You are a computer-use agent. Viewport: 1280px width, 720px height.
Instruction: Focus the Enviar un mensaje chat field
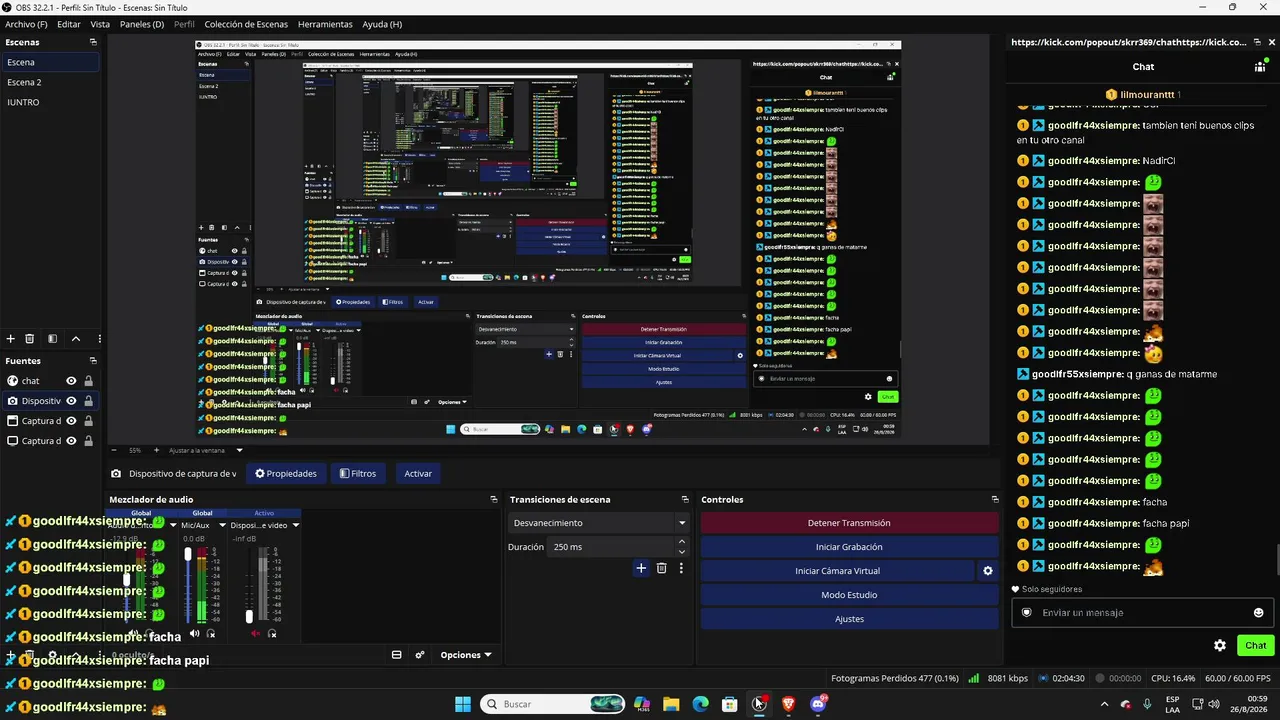coord(1142,613)
